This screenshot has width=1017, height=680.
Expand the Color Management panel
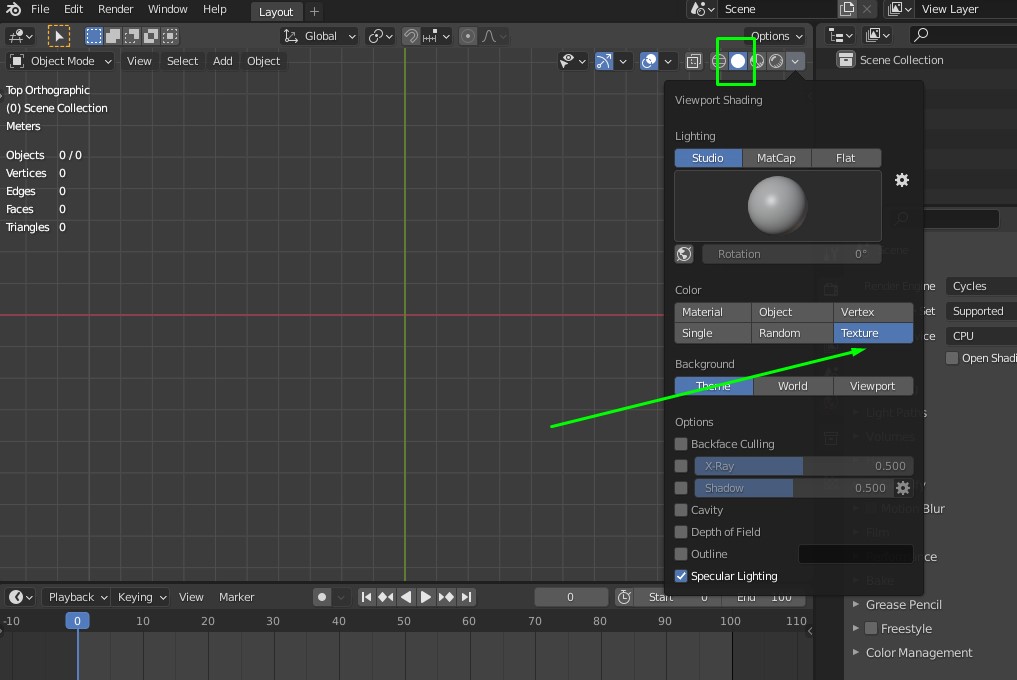(x=918, y=653)
